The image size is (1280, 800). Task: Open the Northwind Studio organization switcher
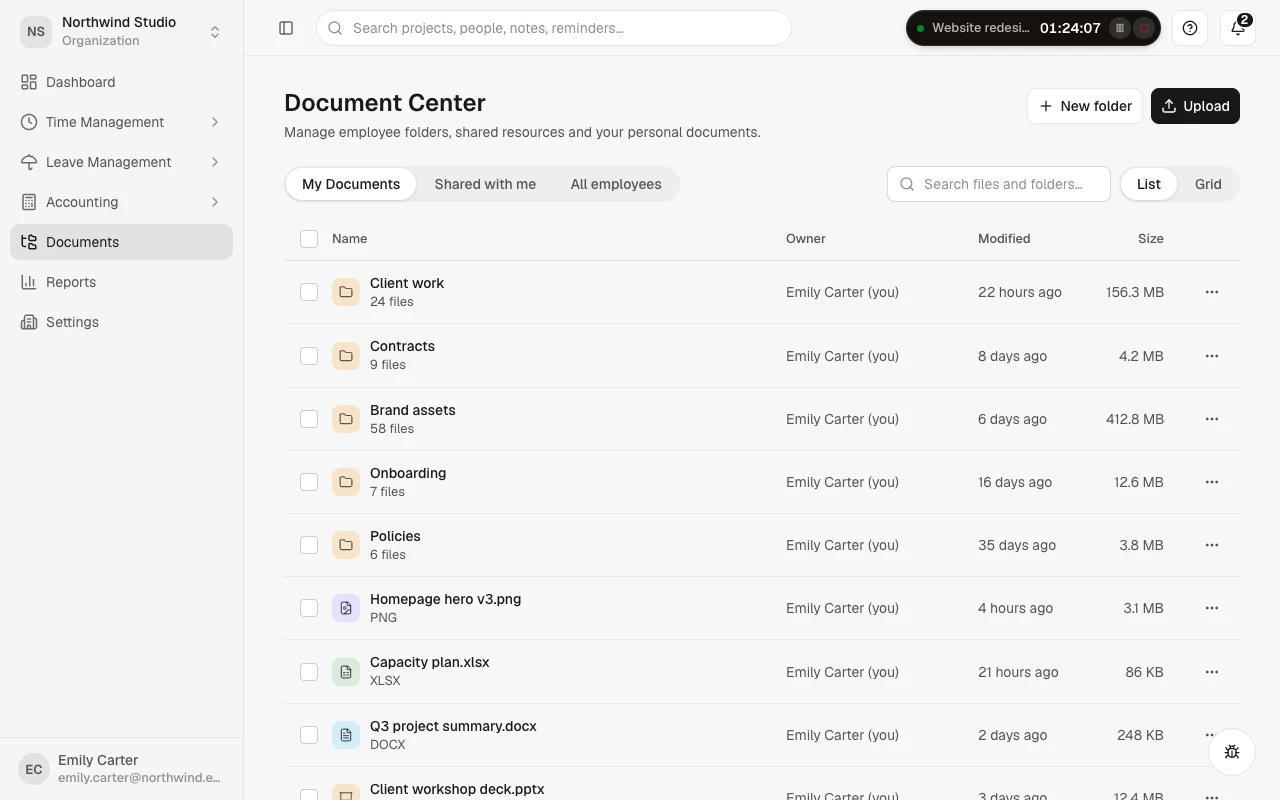121,31
